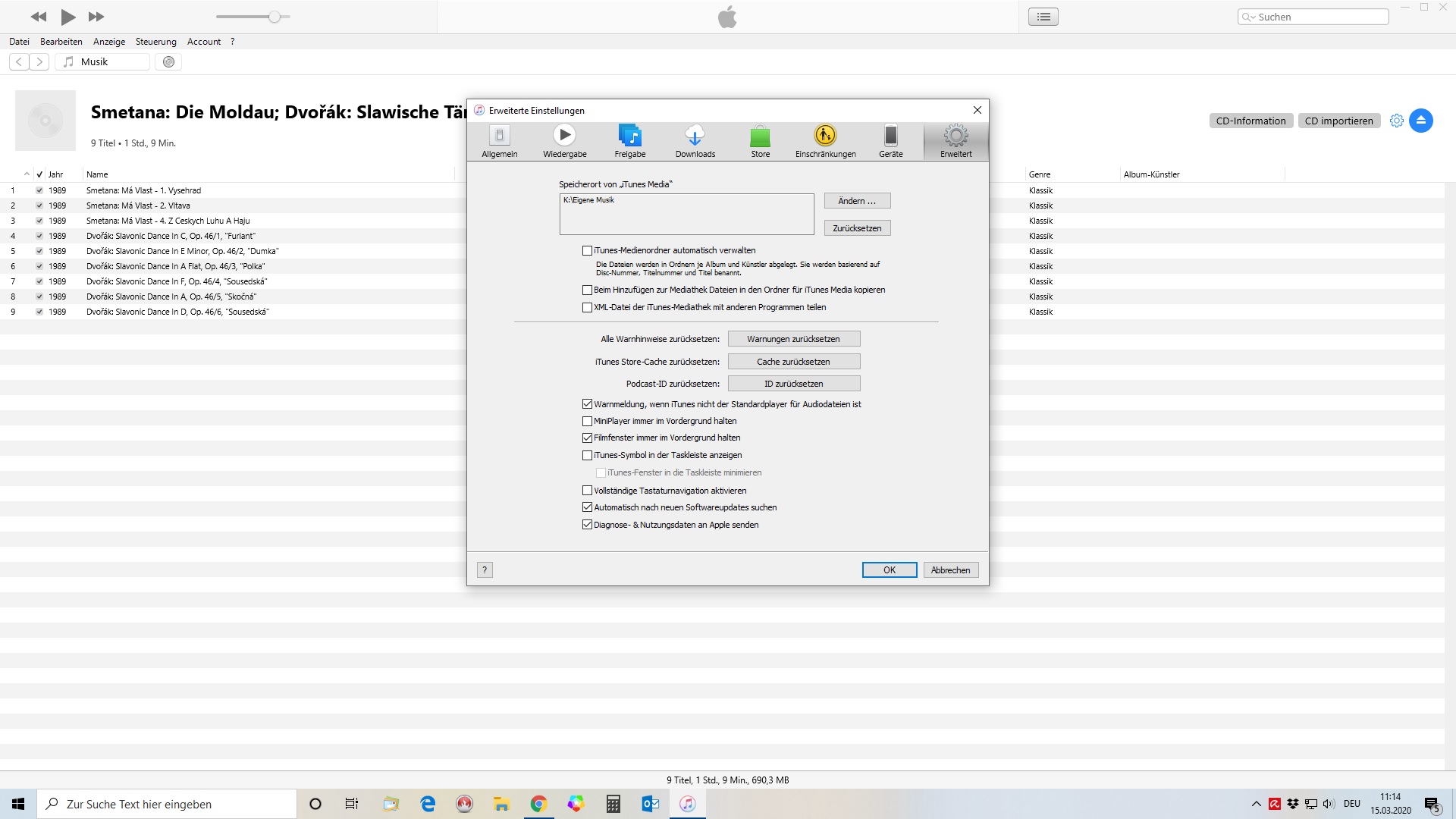Open the Steuerung menu

[155, 42]
